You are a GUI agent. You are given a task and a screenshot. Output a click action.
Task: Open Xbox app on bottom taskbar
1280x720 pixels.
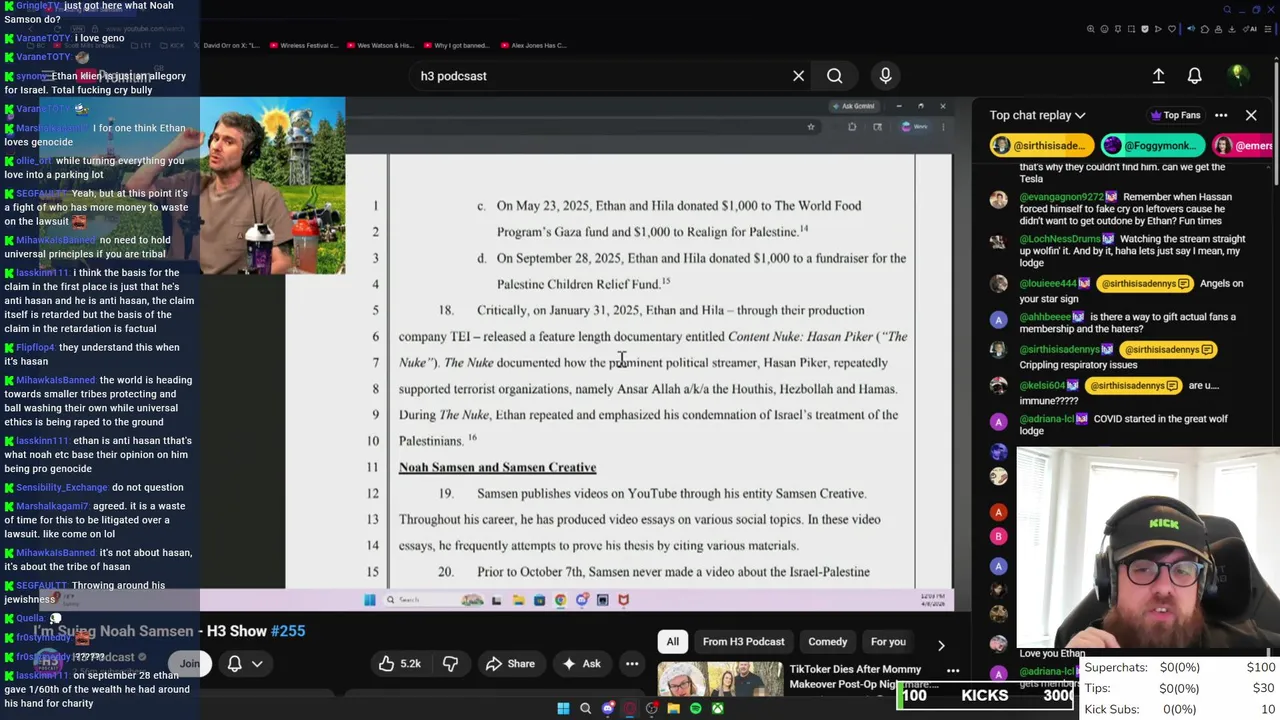(718, 708)
